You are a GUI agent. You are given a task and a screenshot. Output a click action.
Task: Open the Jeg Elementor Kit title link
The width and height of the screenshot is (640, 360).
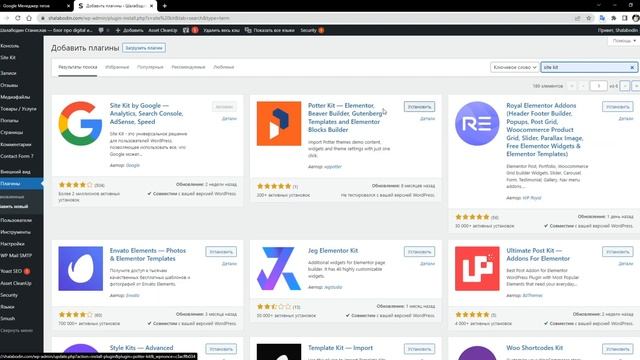pos(333,251)
